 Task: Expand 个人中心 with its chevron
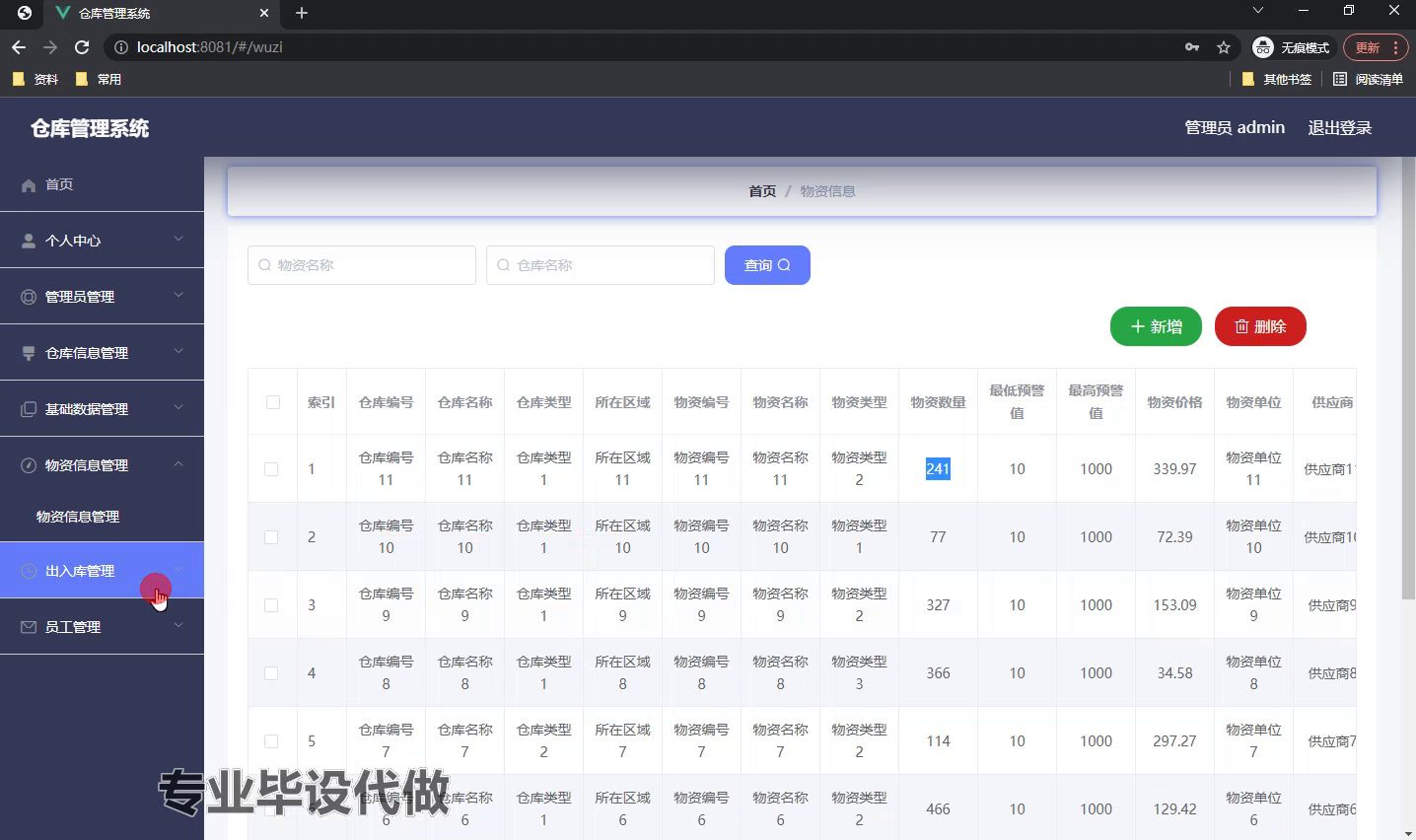pyautogui.click(x=178, y=239)
